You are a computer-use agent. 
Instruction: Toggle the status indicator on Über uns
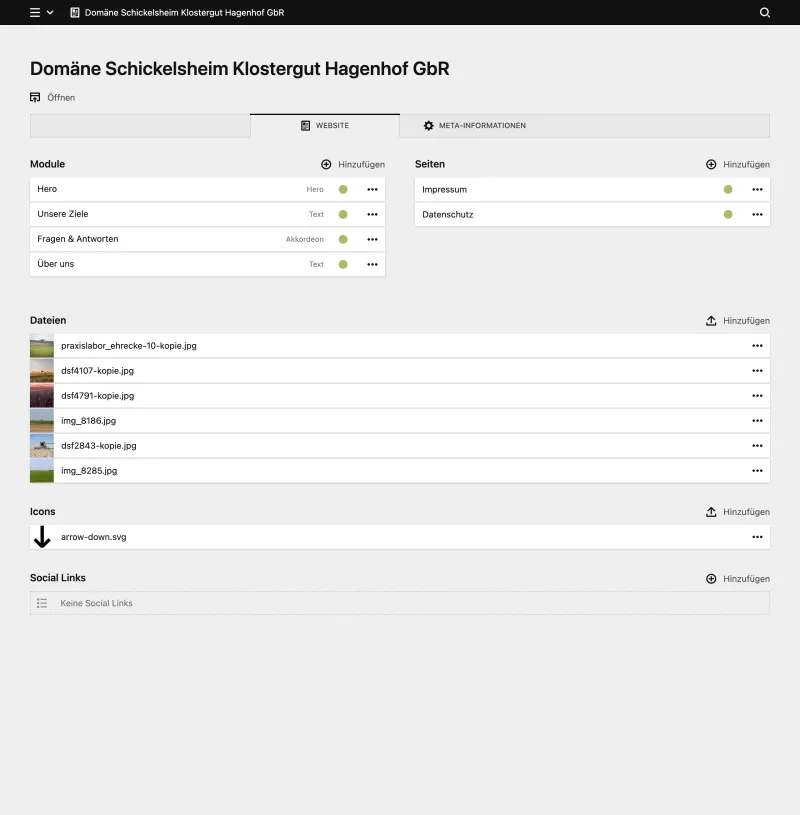click(x=342, y=264)
